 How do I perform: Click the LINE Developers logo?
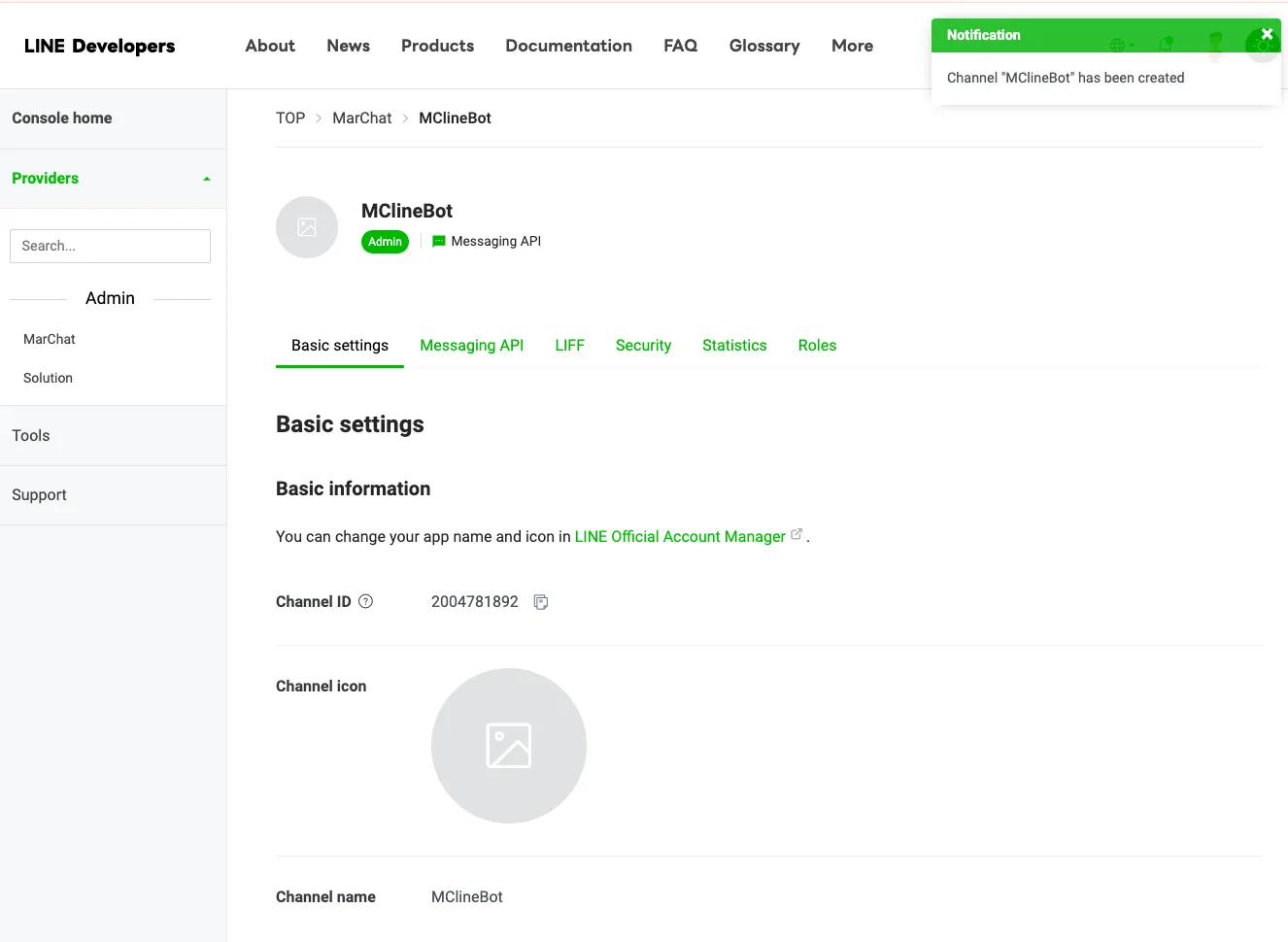coord(100,46)
